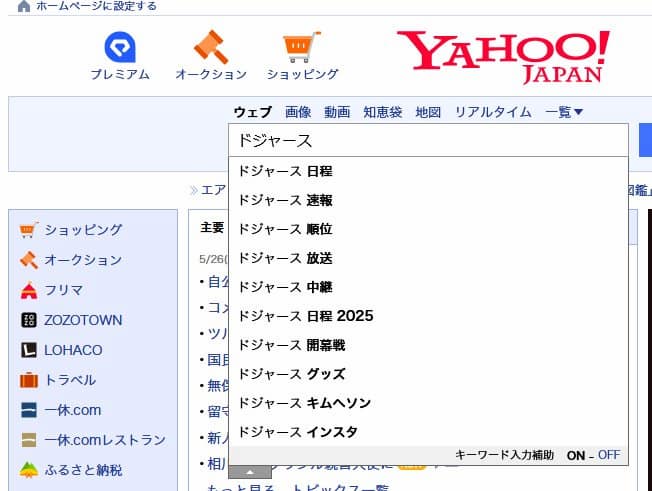Click the home icon beside ホームページに設定する
The image size is (652, 491).
click(x=24, y=6)
